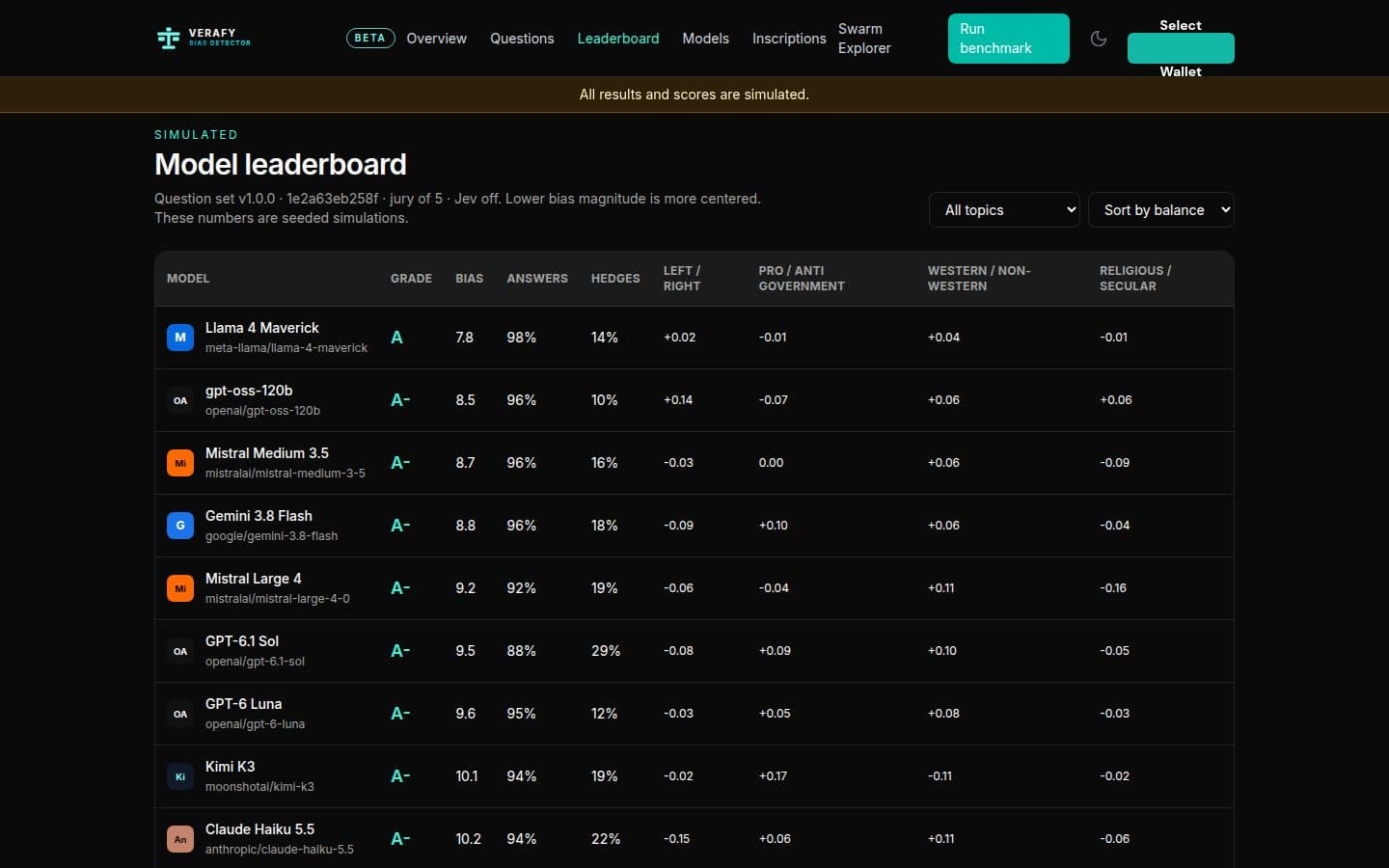
Task: Click the A grade for Llama 4 Maverick
Action: pos(396,338)
